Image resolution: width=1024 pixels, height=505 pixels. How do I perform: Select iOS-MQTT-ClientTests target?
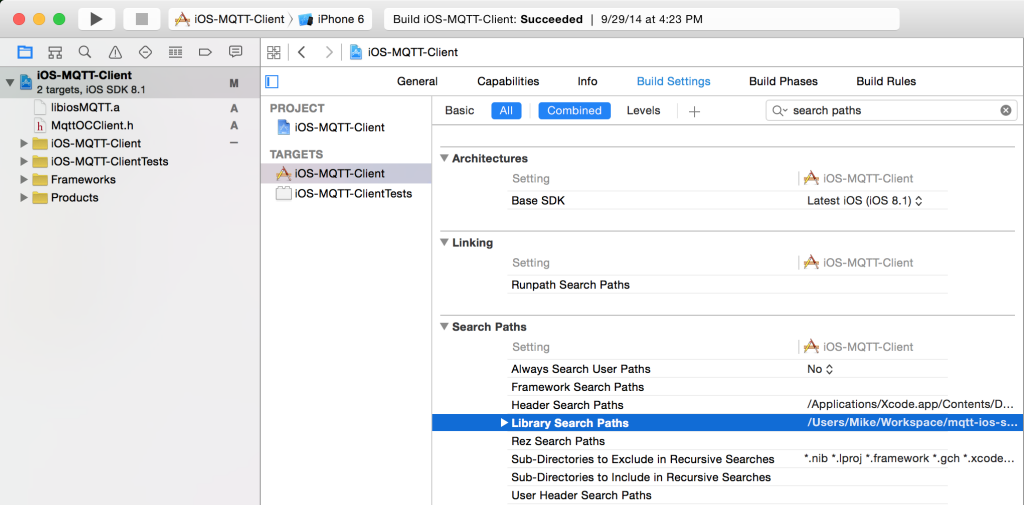(x=345, y=193)
